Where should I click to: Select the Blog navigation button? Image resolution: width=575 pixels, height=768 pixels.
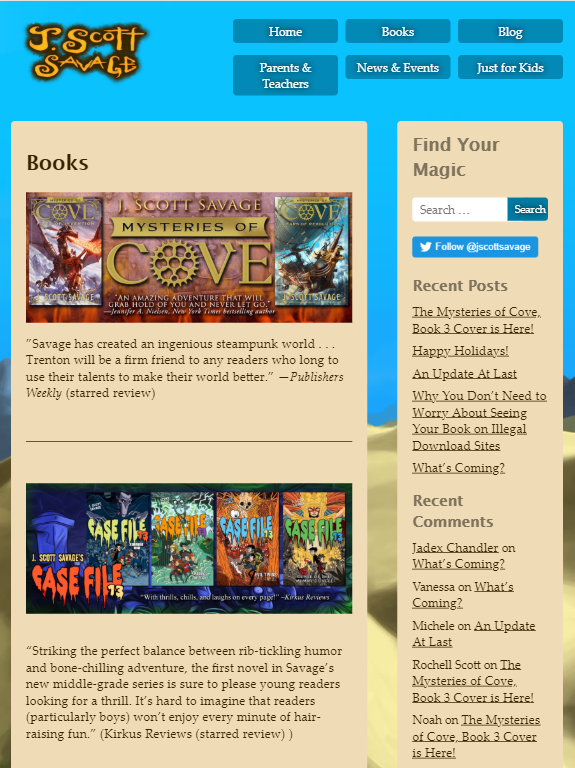coord(510,31)
